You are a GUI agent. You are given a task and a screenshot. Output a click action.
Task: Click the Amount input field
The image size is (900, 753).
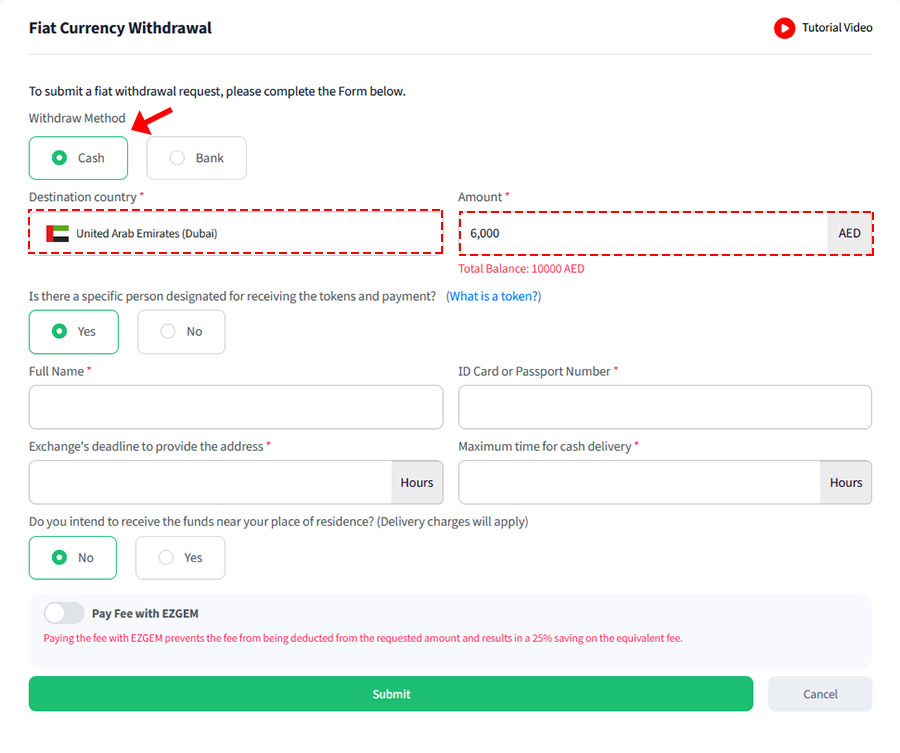pyautogui.click(x=643, y=234)
